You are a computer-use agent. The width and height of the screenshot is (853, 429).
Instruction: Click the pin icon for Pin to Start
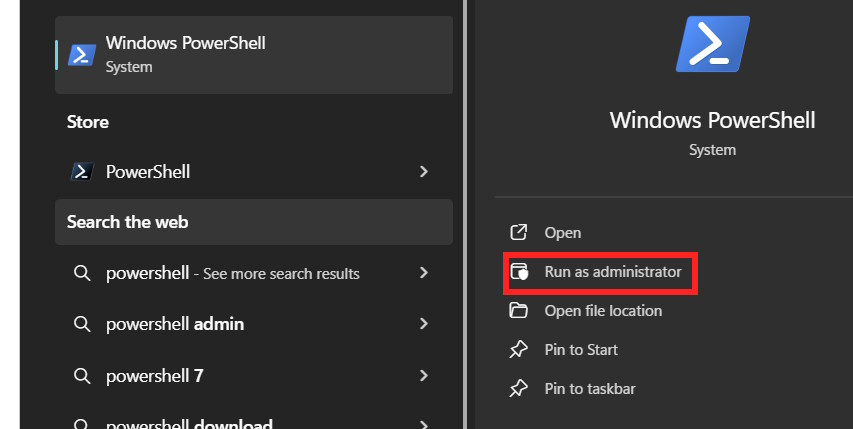tap(518, 350)
